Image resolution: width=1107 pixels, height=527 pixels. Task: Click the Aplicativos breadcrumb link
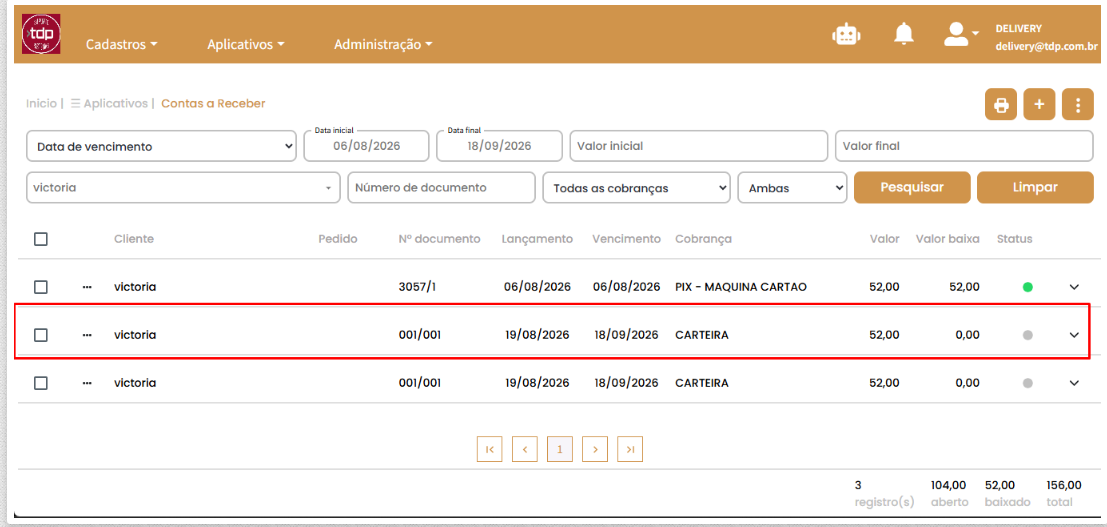(x=115, y=103)
